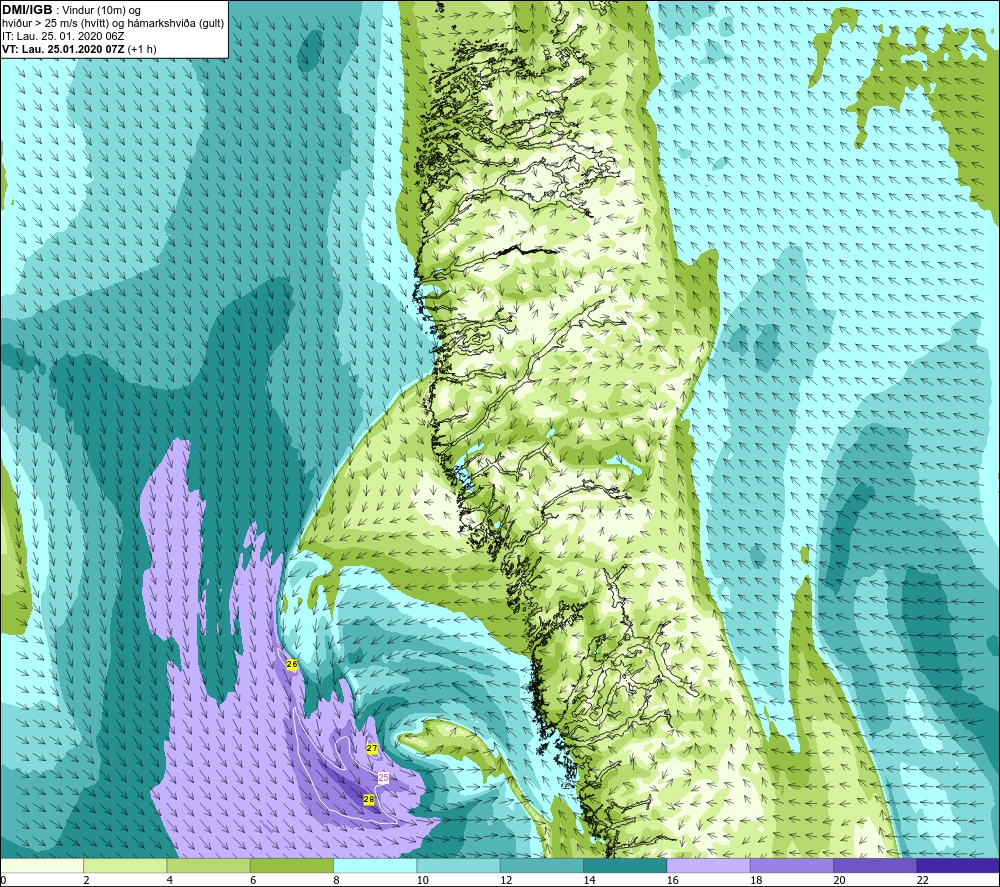Select the light teal 10–12 legend swatch
Image resolution: width=1000 pixels, height=887 pixels.
pyautogui.click(x=459, y=865)
